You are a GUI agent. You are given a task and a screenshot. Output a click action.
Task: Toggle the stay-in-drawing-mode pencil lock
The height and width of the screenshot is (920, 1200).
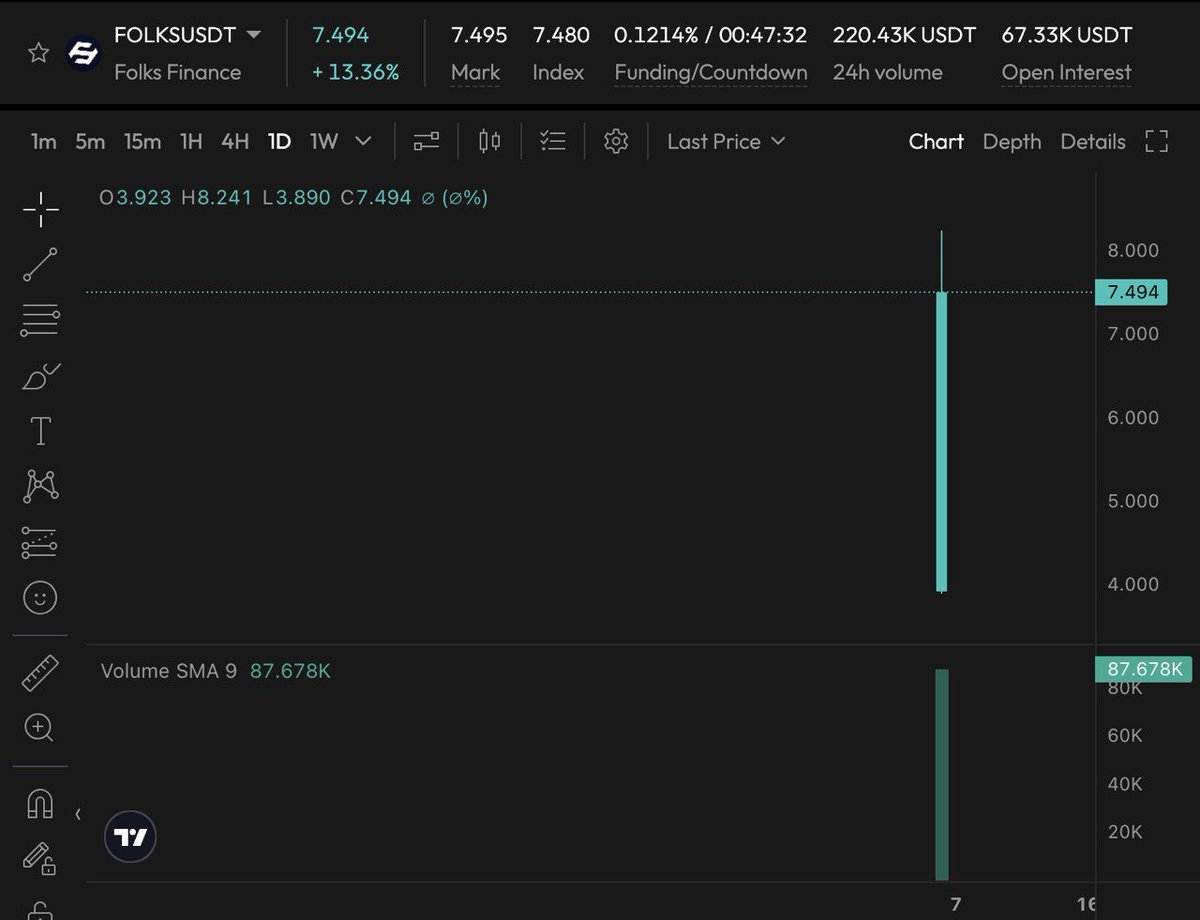(40, 858)
